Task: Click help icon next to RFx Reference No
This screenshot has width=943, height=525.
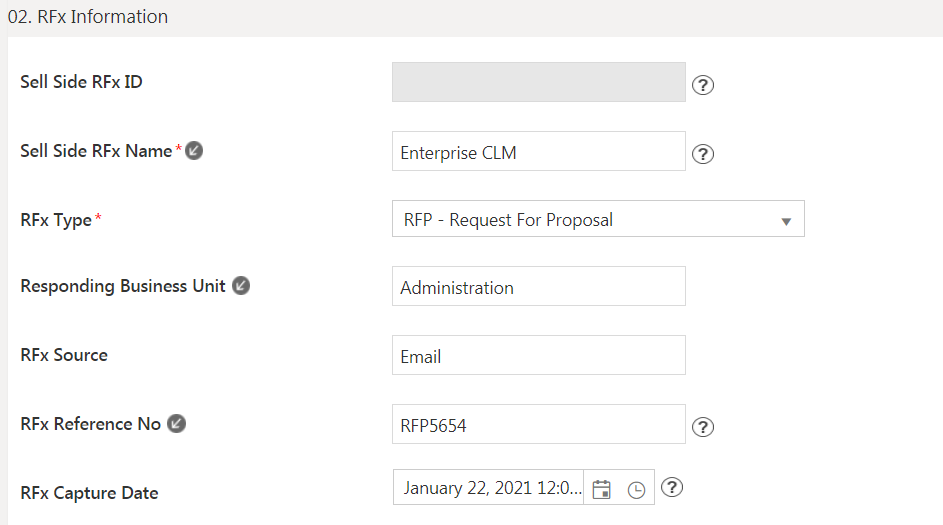Action: click(703, 427)
